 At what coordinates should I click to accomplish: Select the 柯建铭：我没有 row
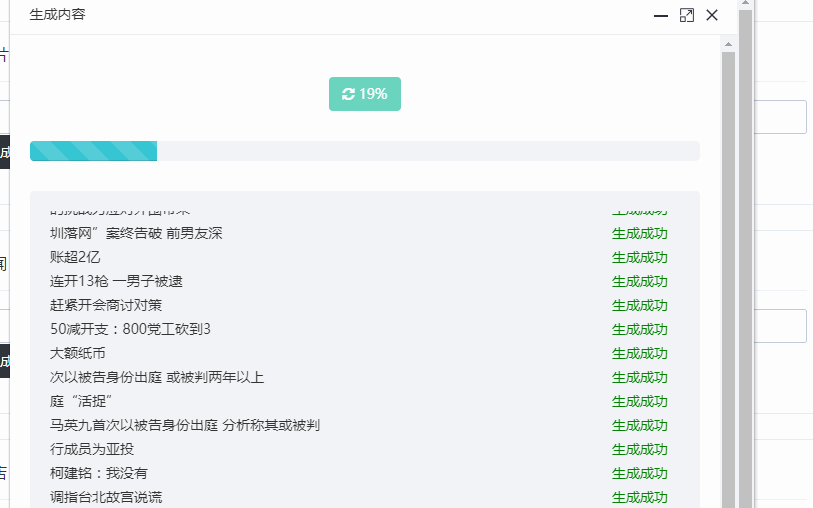(98, 473)
